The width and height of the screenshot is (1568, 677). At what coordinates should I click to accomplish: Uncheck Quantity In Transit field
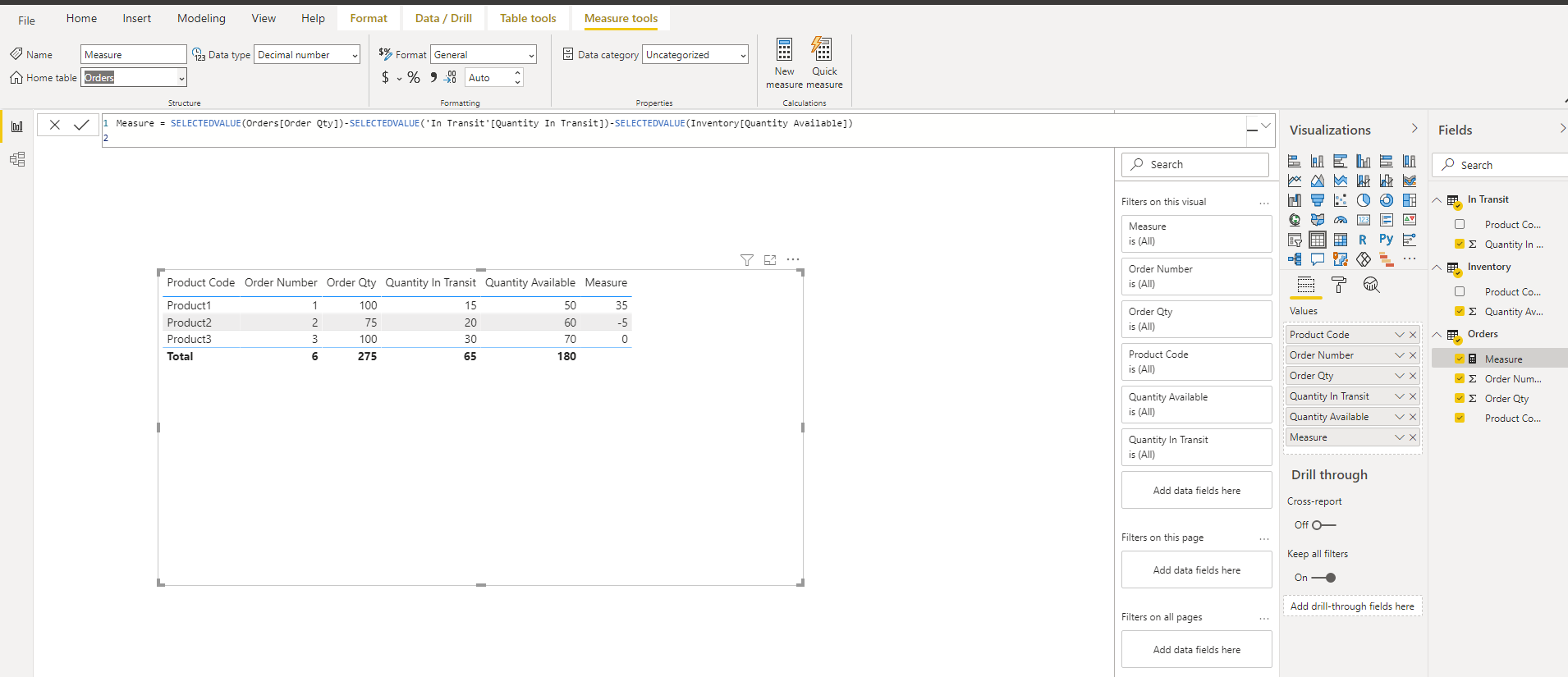pyautogui.click(x=1460, y=244)
